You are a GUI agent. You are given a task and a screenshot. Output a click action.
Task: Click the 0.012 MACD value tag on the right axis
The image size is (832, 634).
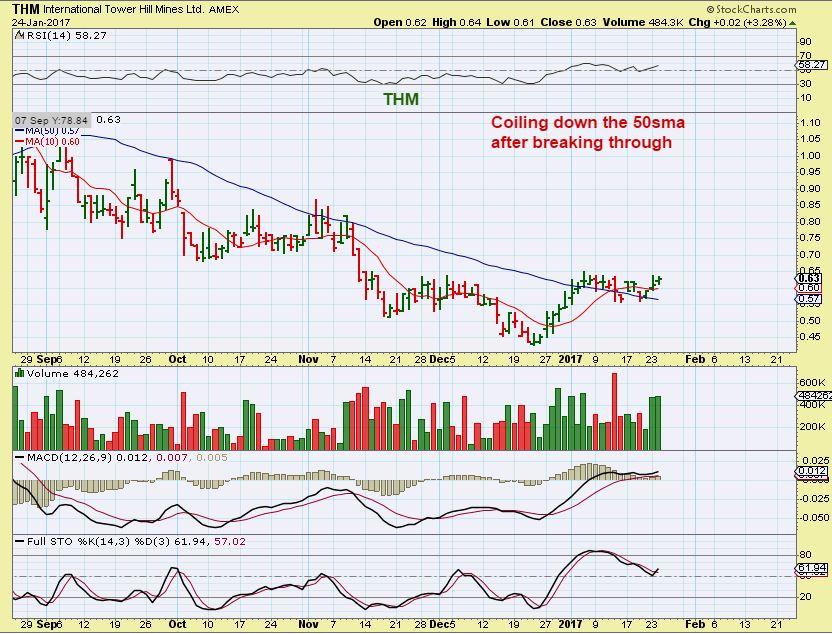click(812, 471)
